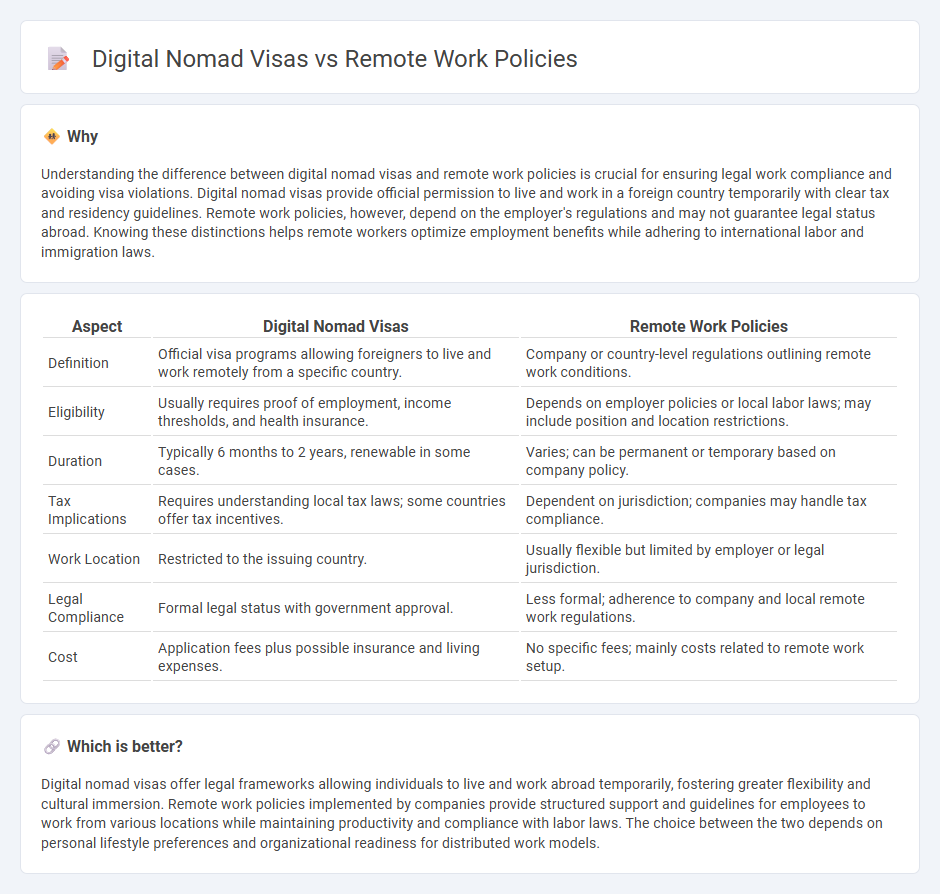Select the Definition row label
This screenshot has height=894, width=940.
click(79, 363)
